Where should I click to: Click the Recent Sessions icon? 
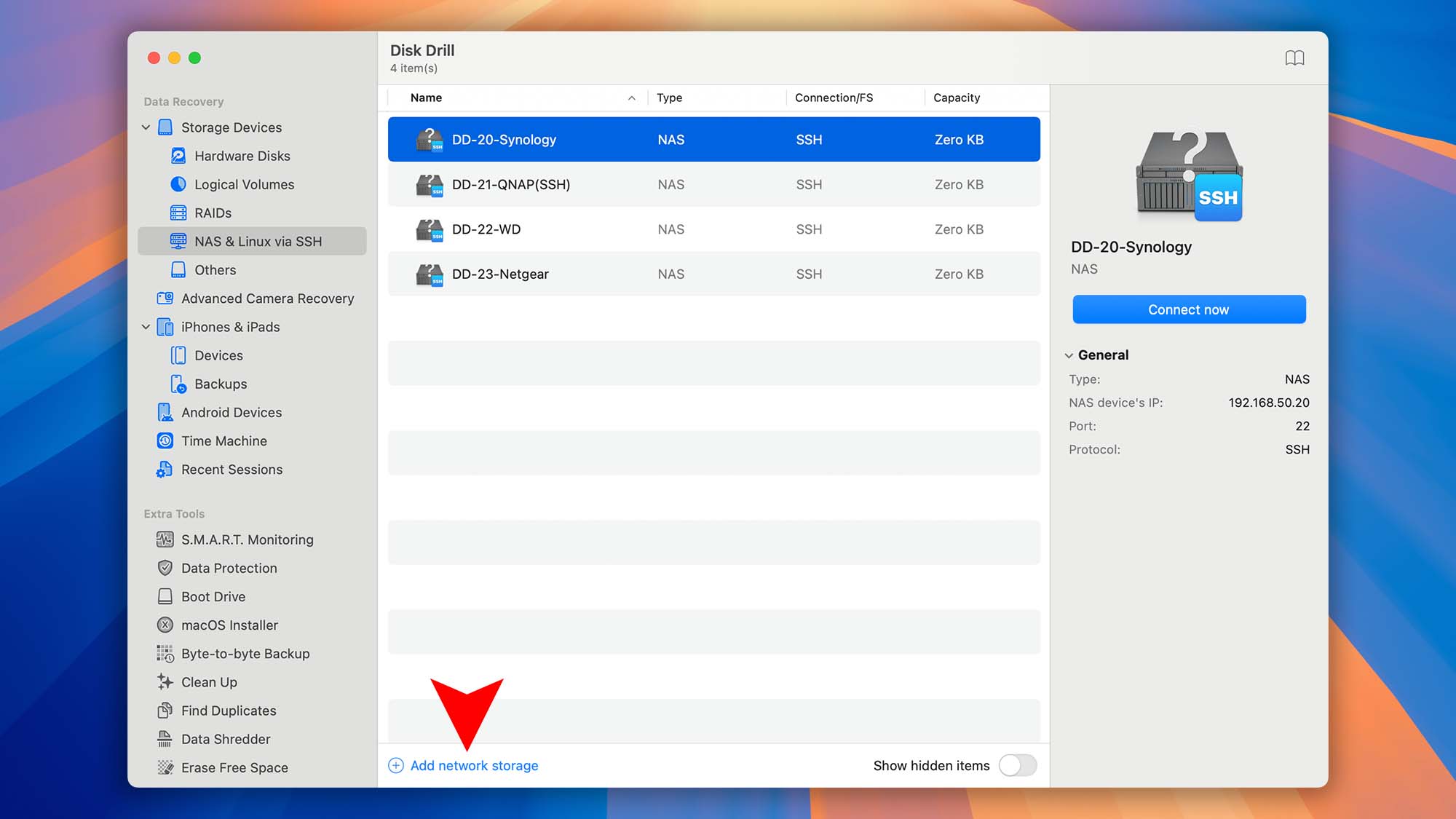(165, 470)
